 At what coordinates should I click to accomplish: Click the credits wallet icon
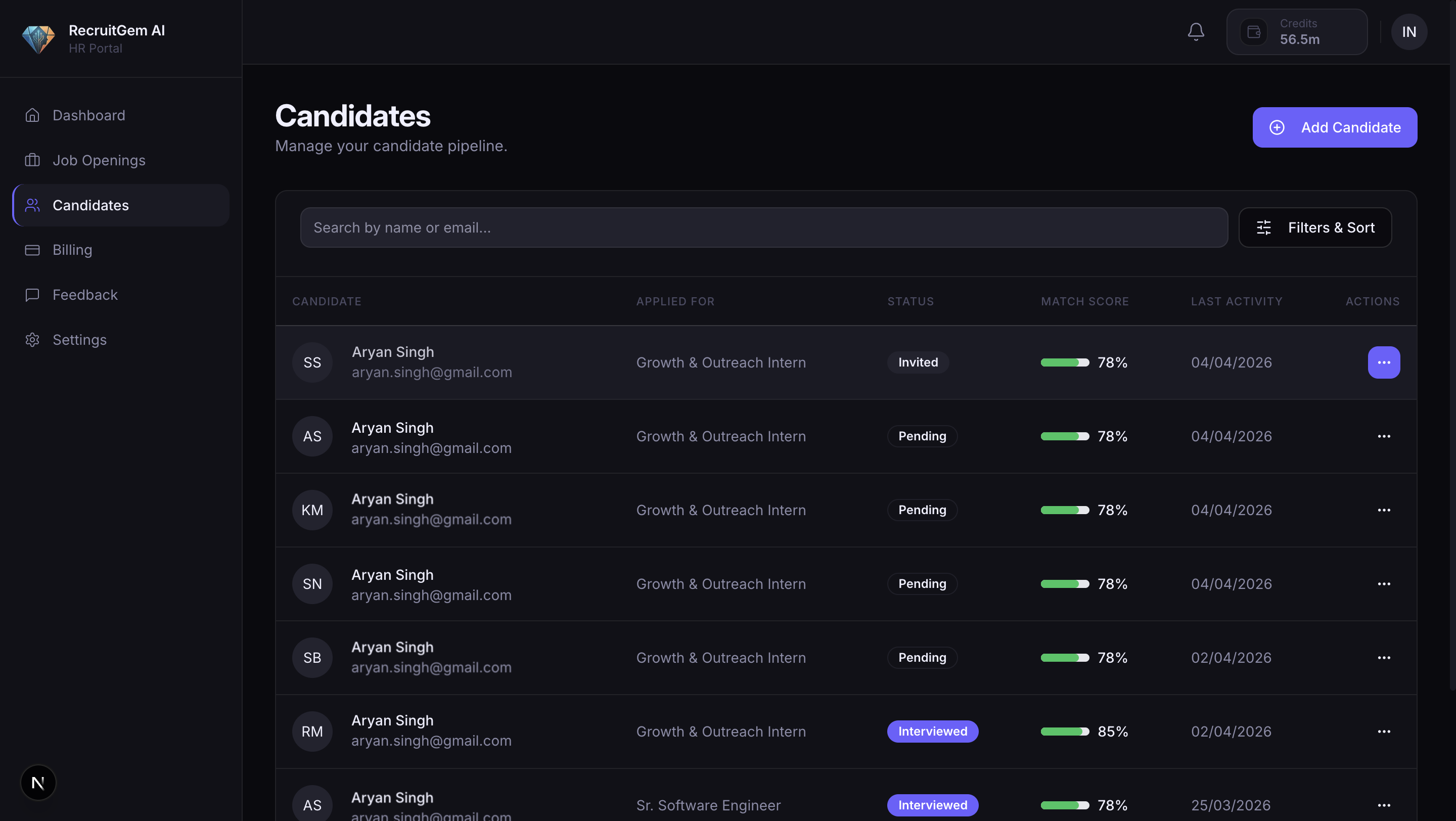pos(1253,32)
